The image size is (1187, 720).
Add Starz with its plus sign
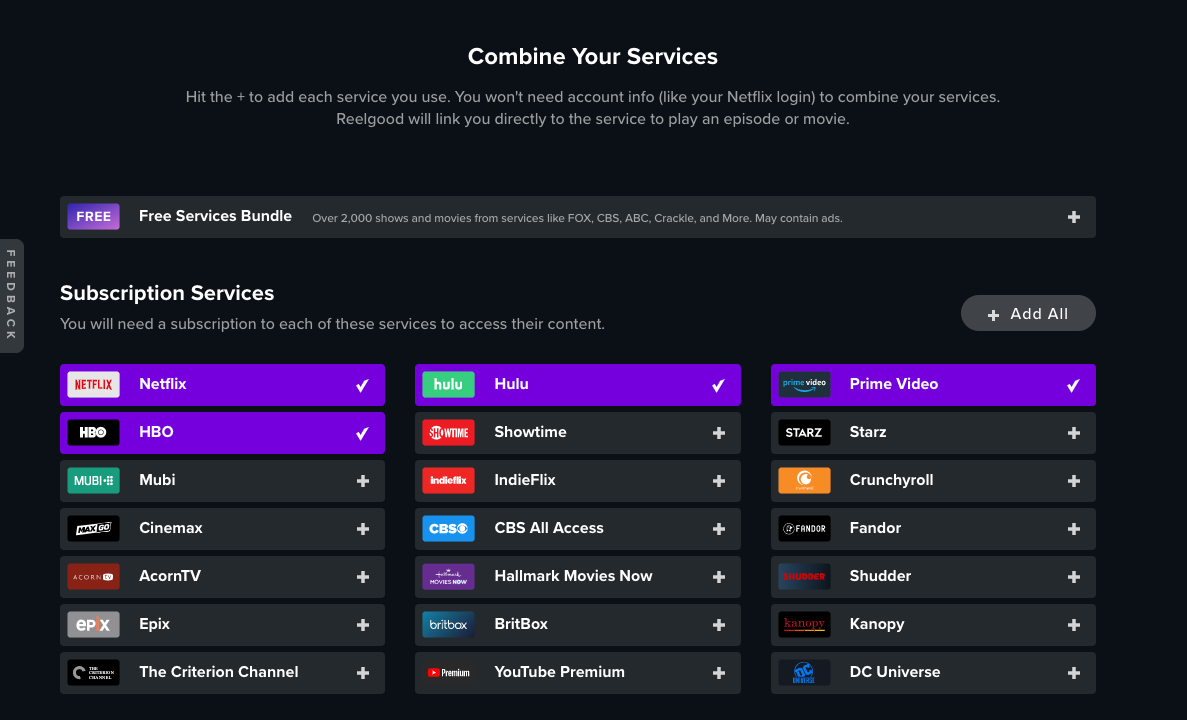pos(1073,433)
